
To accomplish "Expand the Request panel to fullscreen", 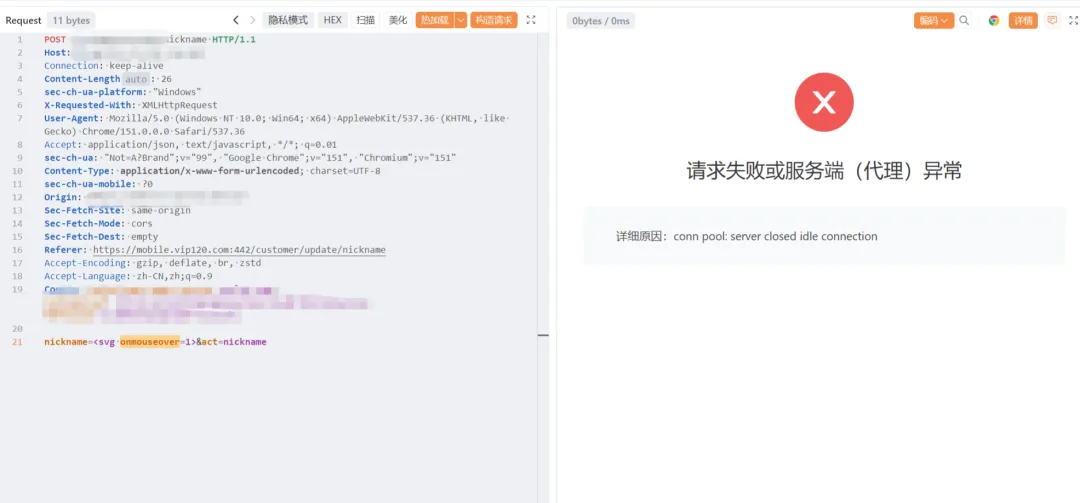I will (531, 20).
